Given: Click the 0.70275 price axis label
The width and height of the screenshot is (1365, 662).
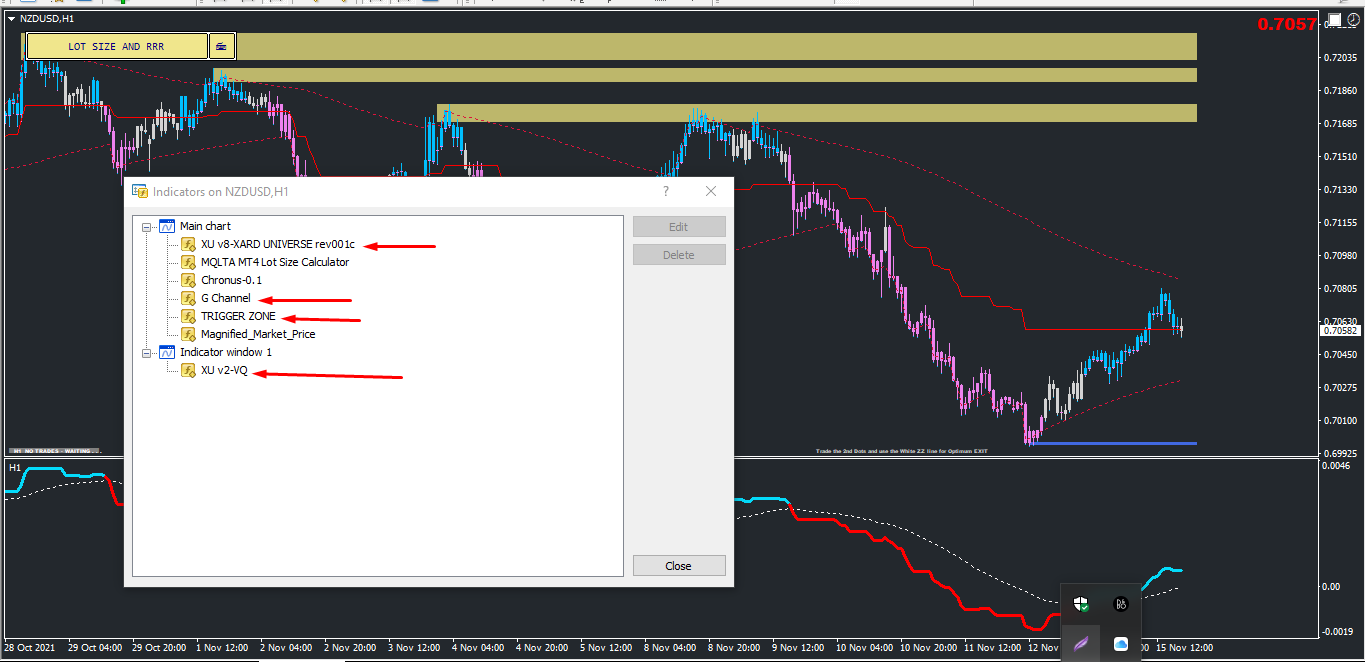Looking at the screenshot, I should pyautogui.click(x=1340, y=387).
